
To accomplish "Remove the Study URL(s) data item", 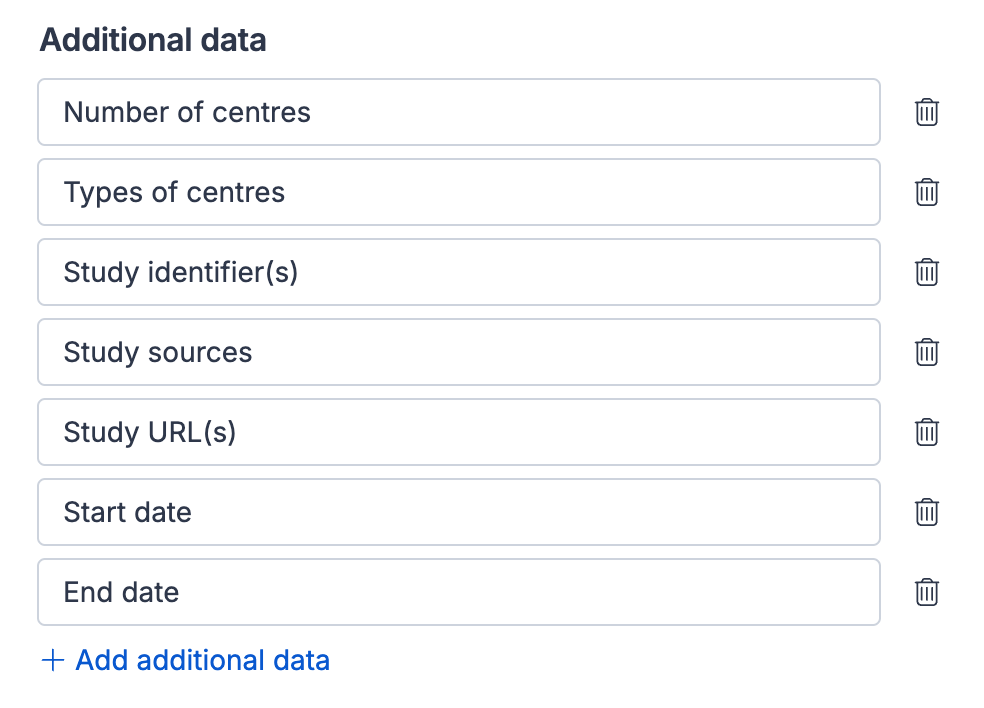I will (x=927, y=432).
